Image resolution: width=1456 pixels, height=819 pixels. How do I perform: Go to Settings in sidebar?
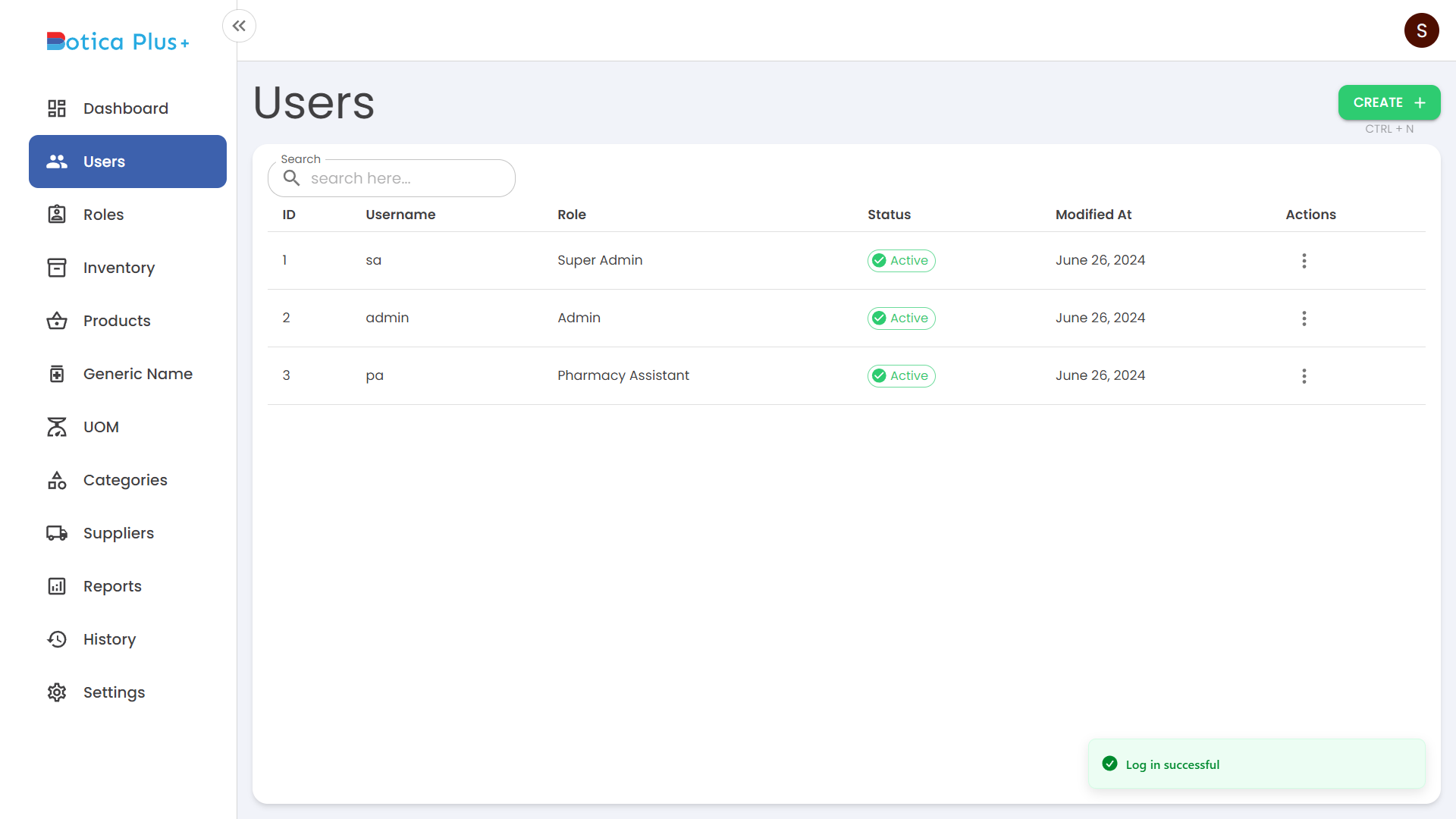tap(114, 692)
